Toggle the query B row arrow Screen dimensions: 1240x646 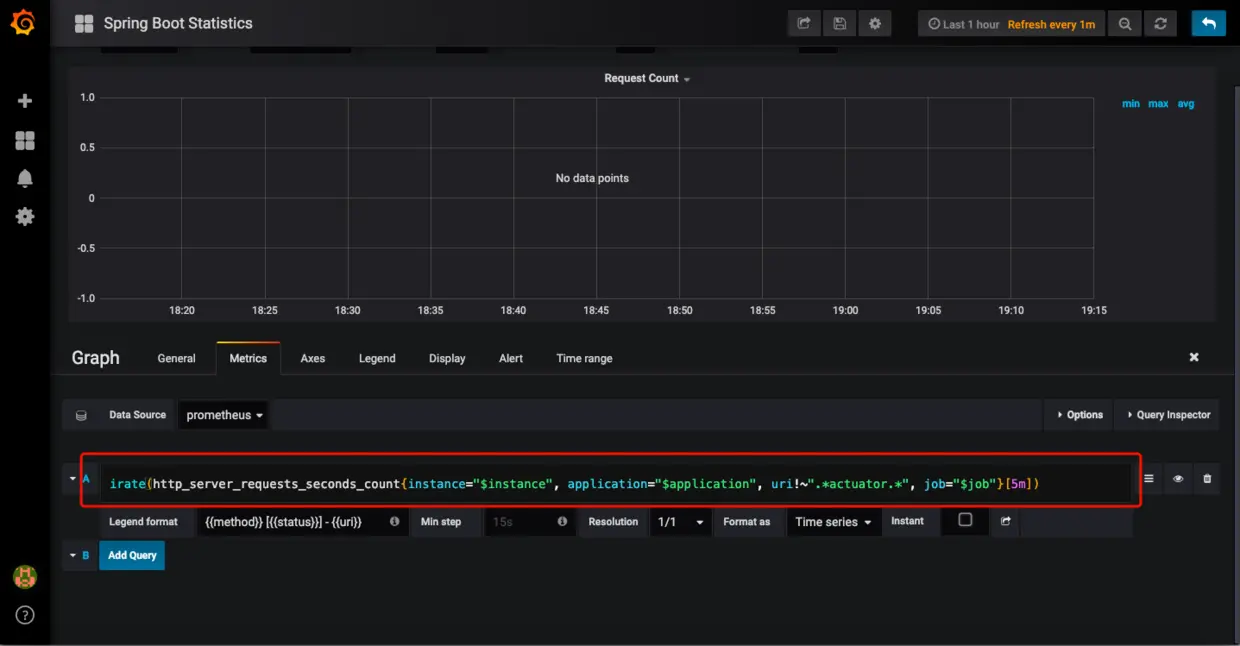[x=72, y=555]
